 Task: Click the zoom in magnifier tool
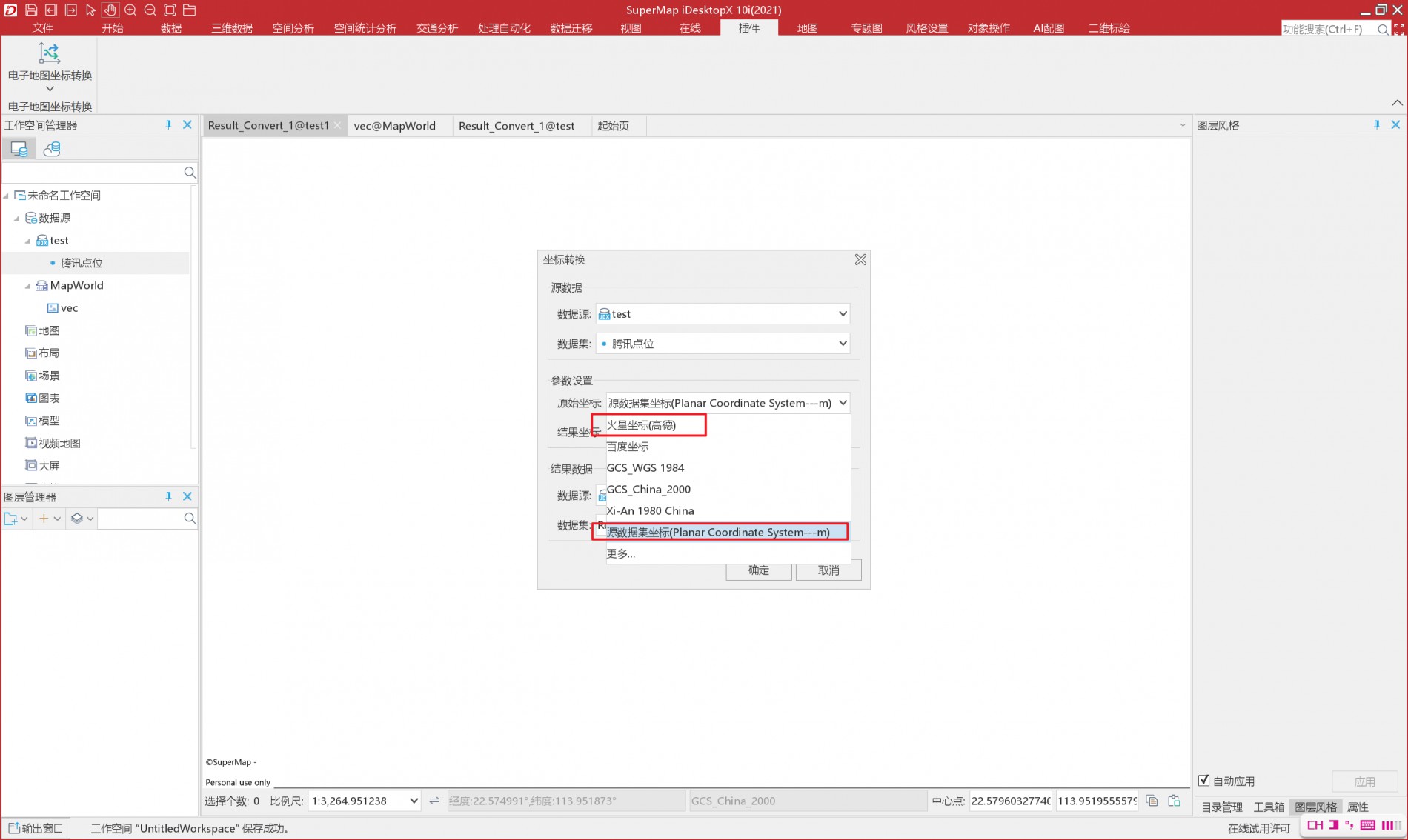130,10
